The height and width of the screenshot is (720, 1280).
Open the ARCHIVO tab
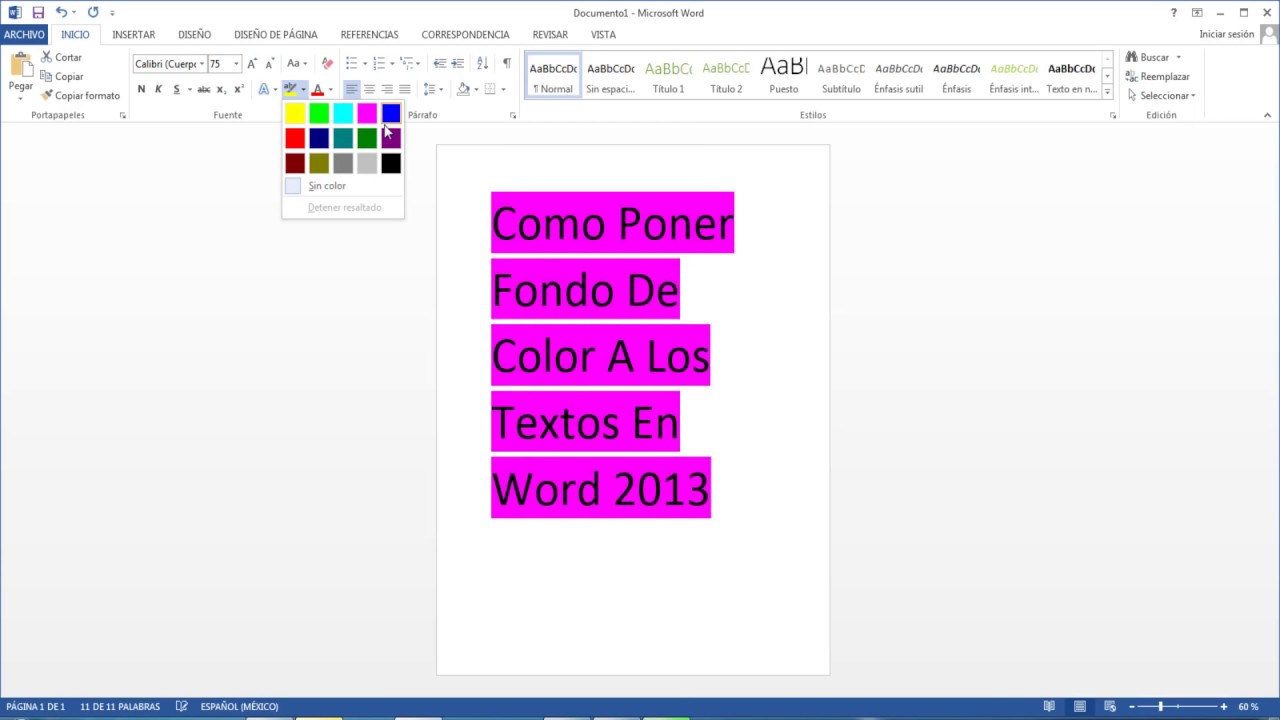pyautogui.click(x=24, y=34)
